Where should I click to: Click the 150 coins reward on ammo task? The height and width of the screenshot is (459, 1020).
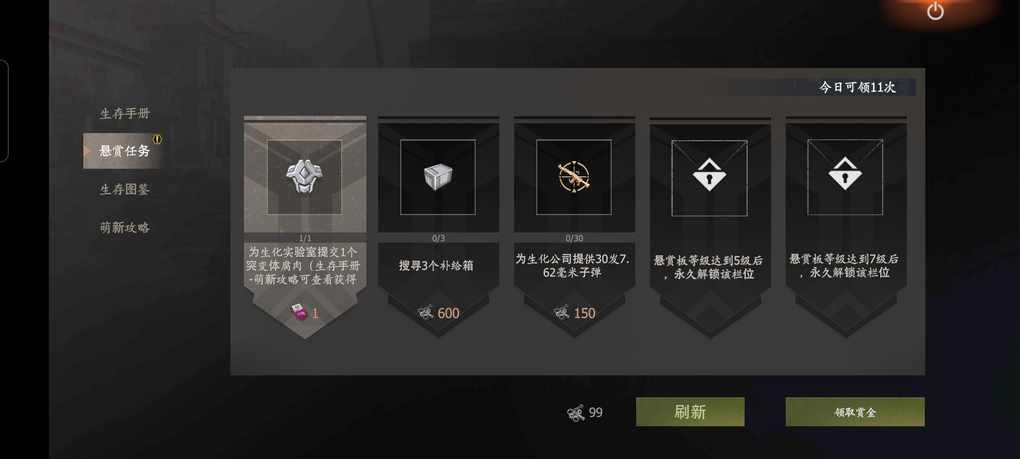(574, 313)
